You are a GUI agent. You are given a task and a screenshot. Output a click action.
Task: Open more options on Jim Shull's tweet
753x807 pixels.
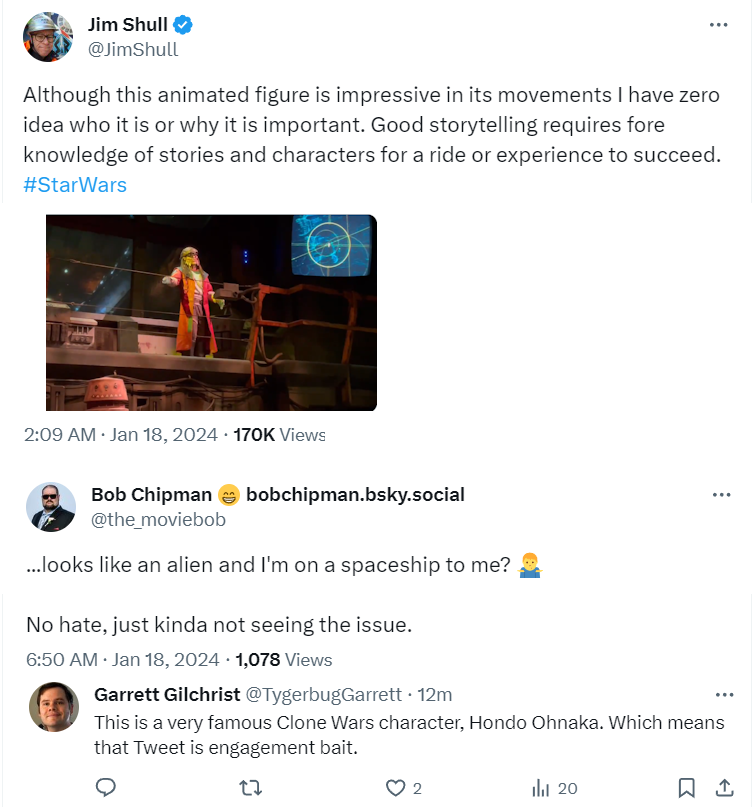pos(718,25)
